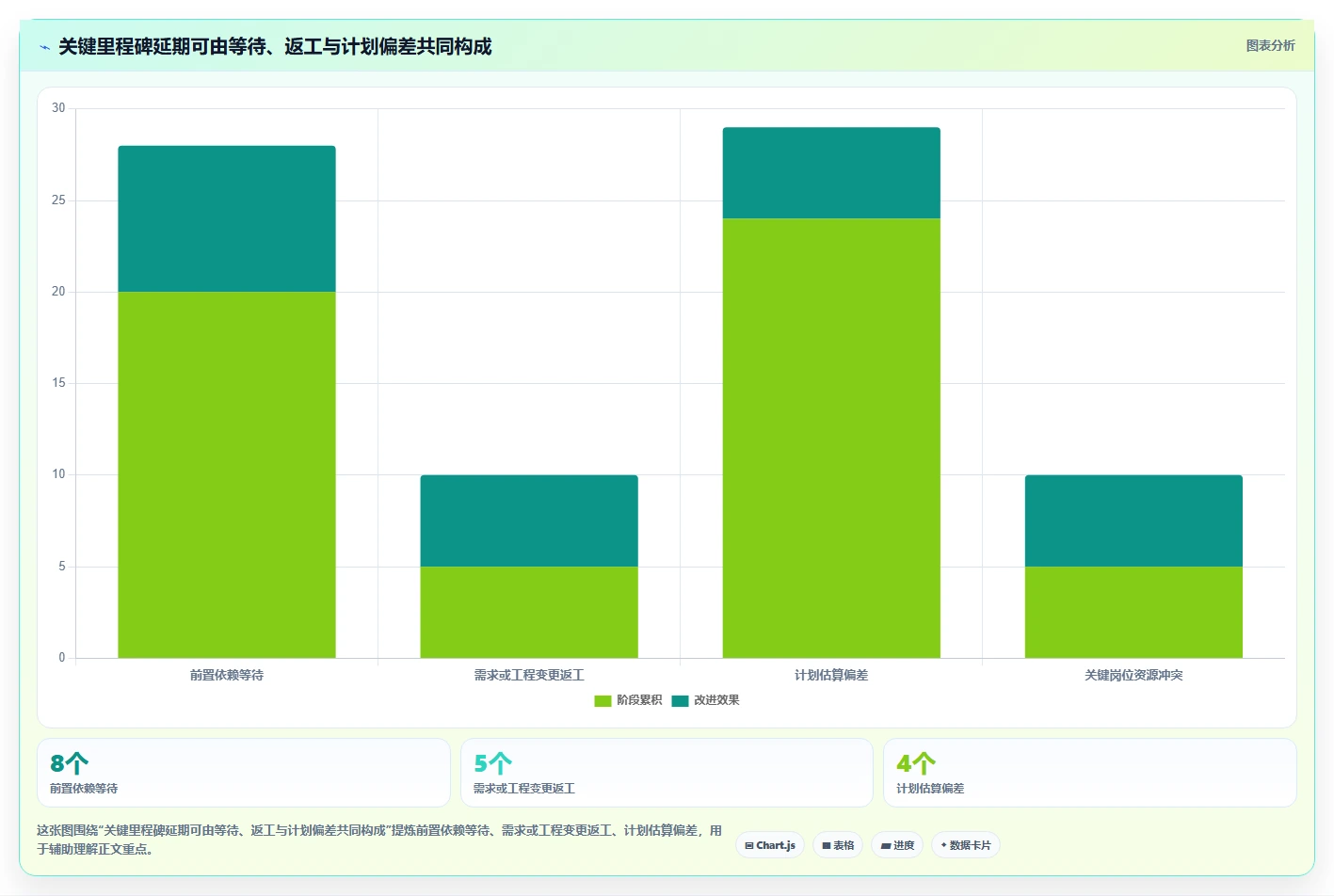Click the 前置依赖等待 x-axis label
This screenshot has width=1334, height=896.
point(227,675)
